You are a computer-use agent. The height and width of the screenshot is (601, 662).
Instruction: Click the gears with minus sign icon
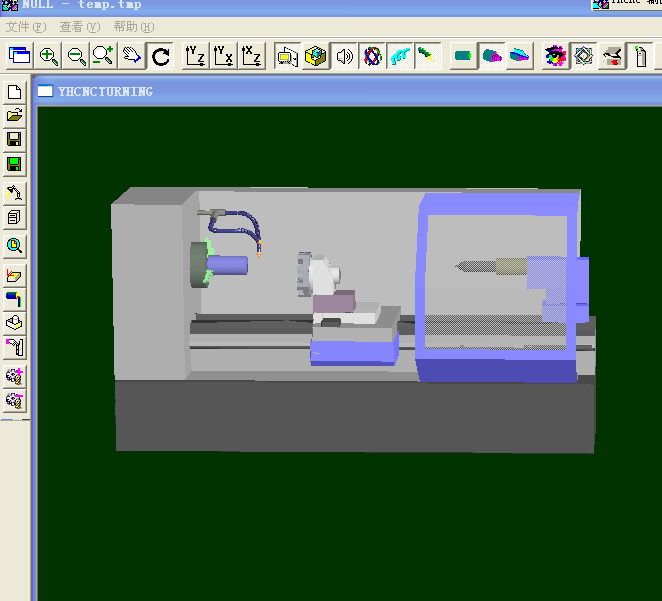[14, 401]
